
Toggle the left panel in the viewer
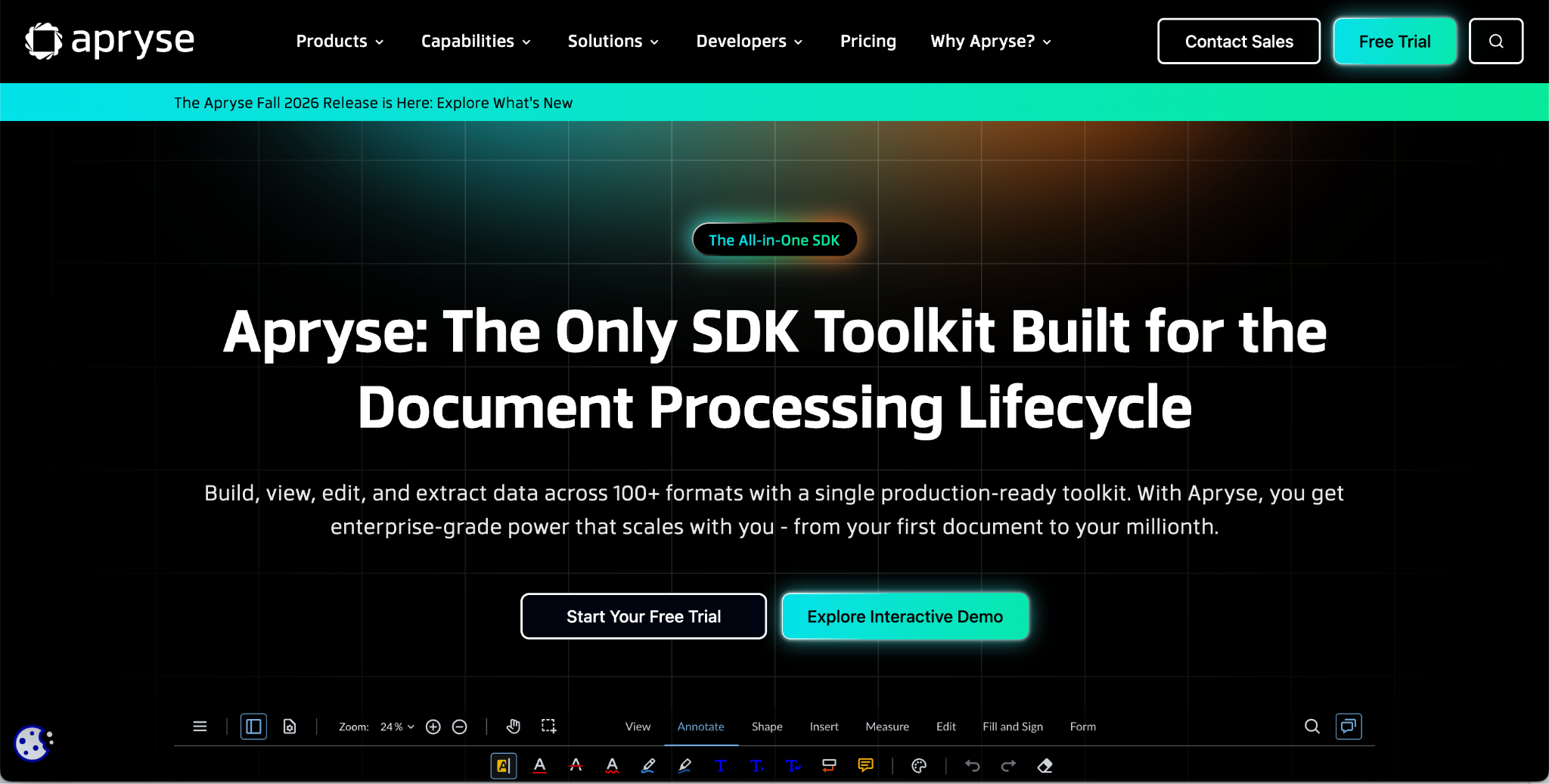point(253,727)
